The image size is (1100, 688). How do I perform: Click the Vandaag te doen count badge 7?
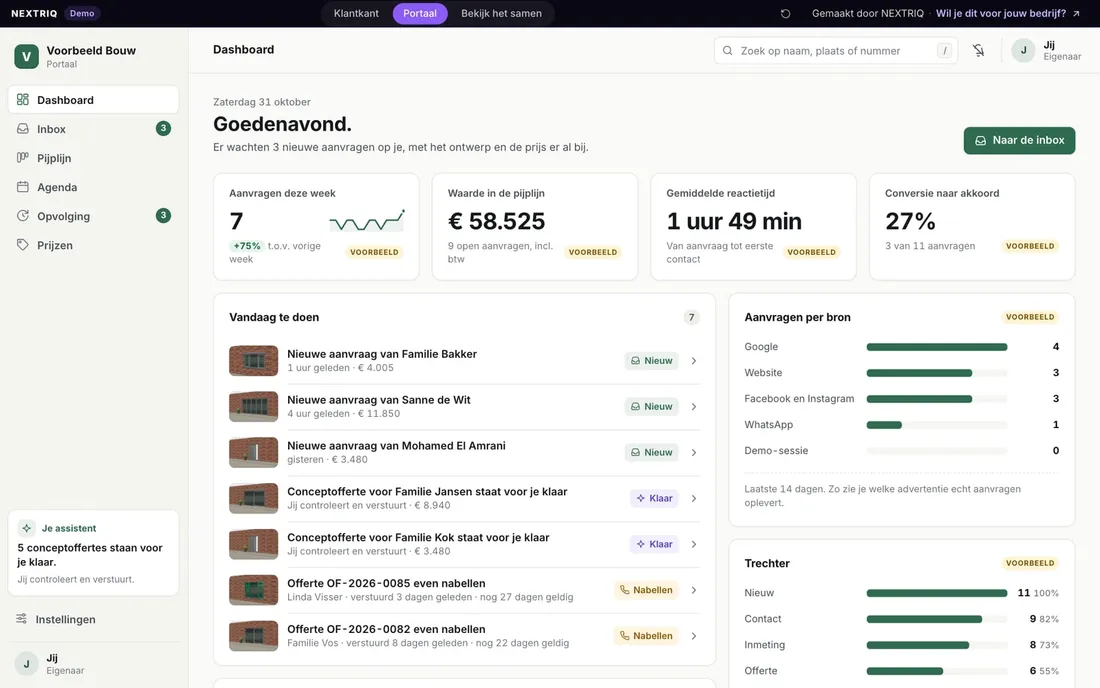coord(691,317)
